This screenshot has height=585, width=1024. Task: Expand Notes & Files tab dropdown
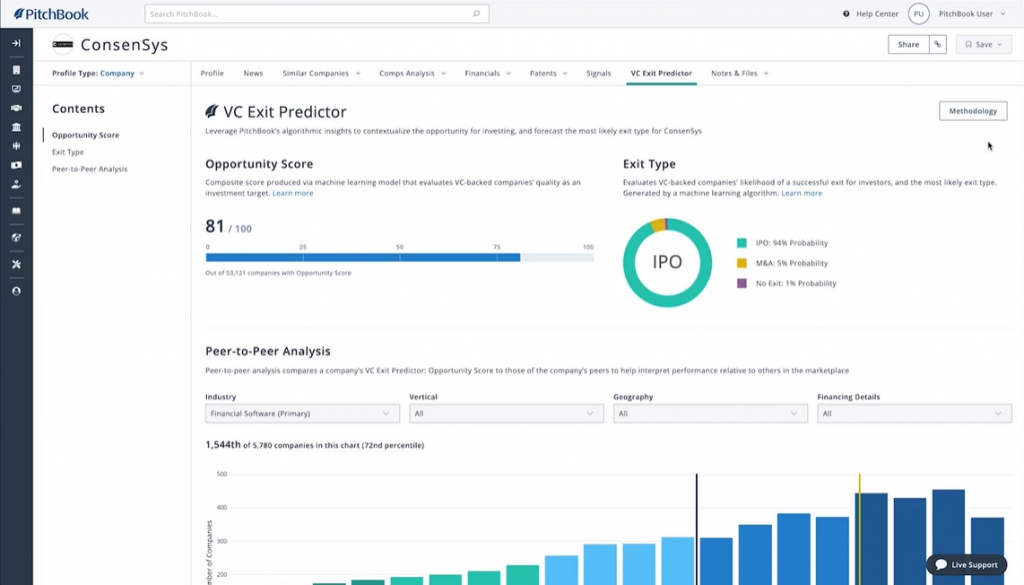click(766, 73)
